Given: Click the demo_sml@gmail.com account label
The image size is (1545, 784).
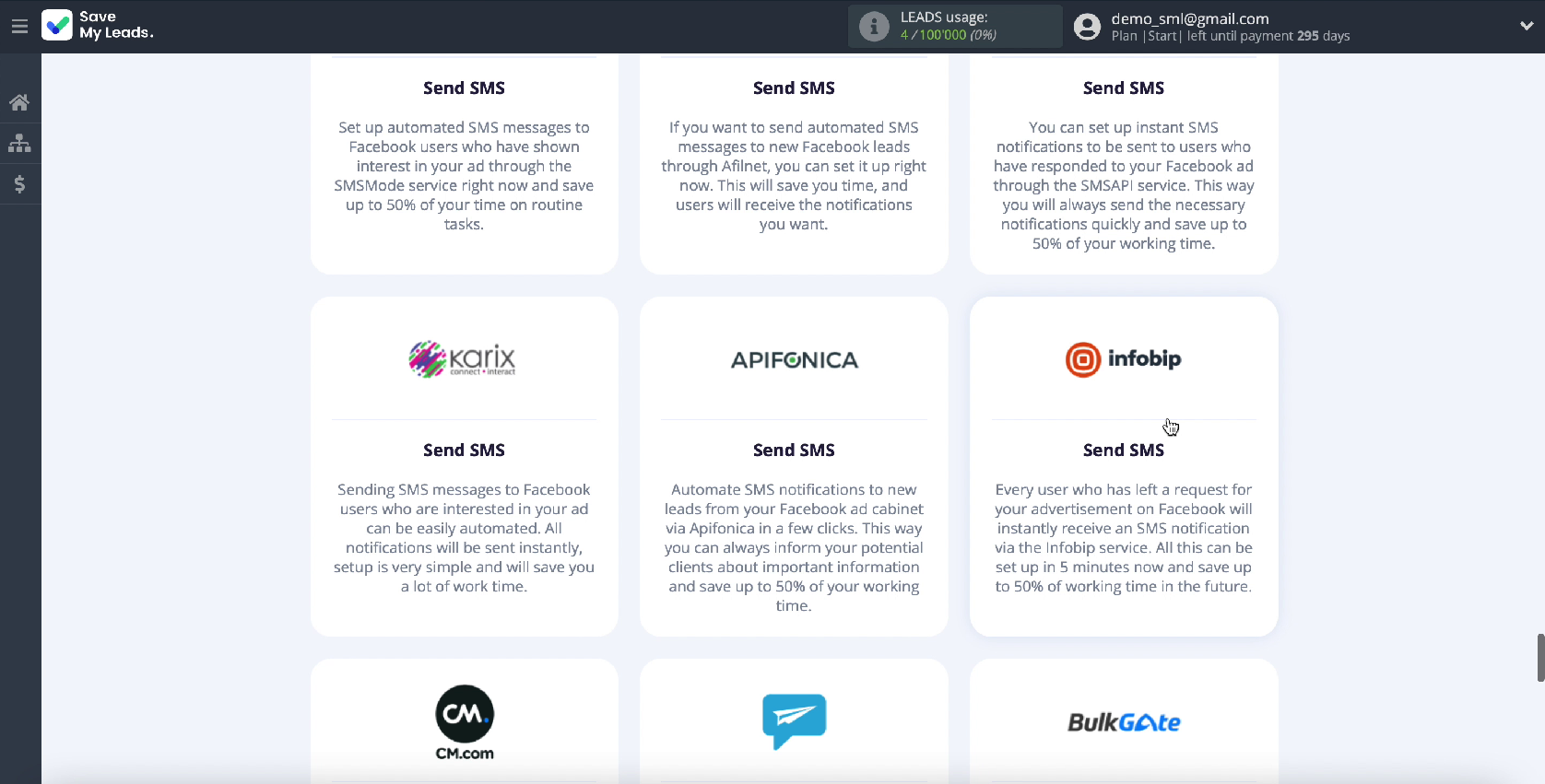Looking at the screenshot, I should 1190,18.
